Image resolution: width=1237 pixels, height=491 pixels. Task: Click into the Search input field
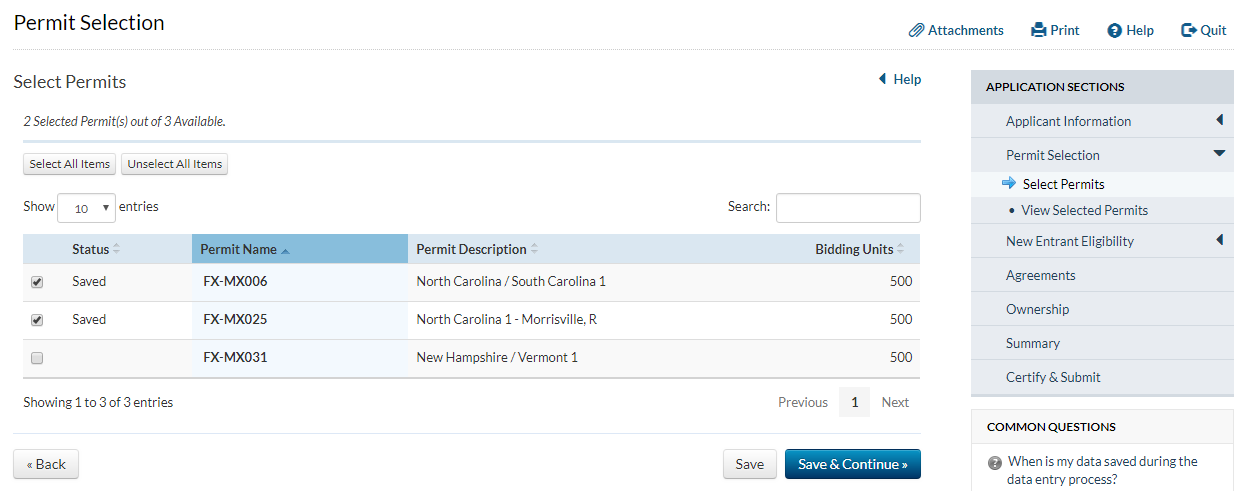[847, 208]
